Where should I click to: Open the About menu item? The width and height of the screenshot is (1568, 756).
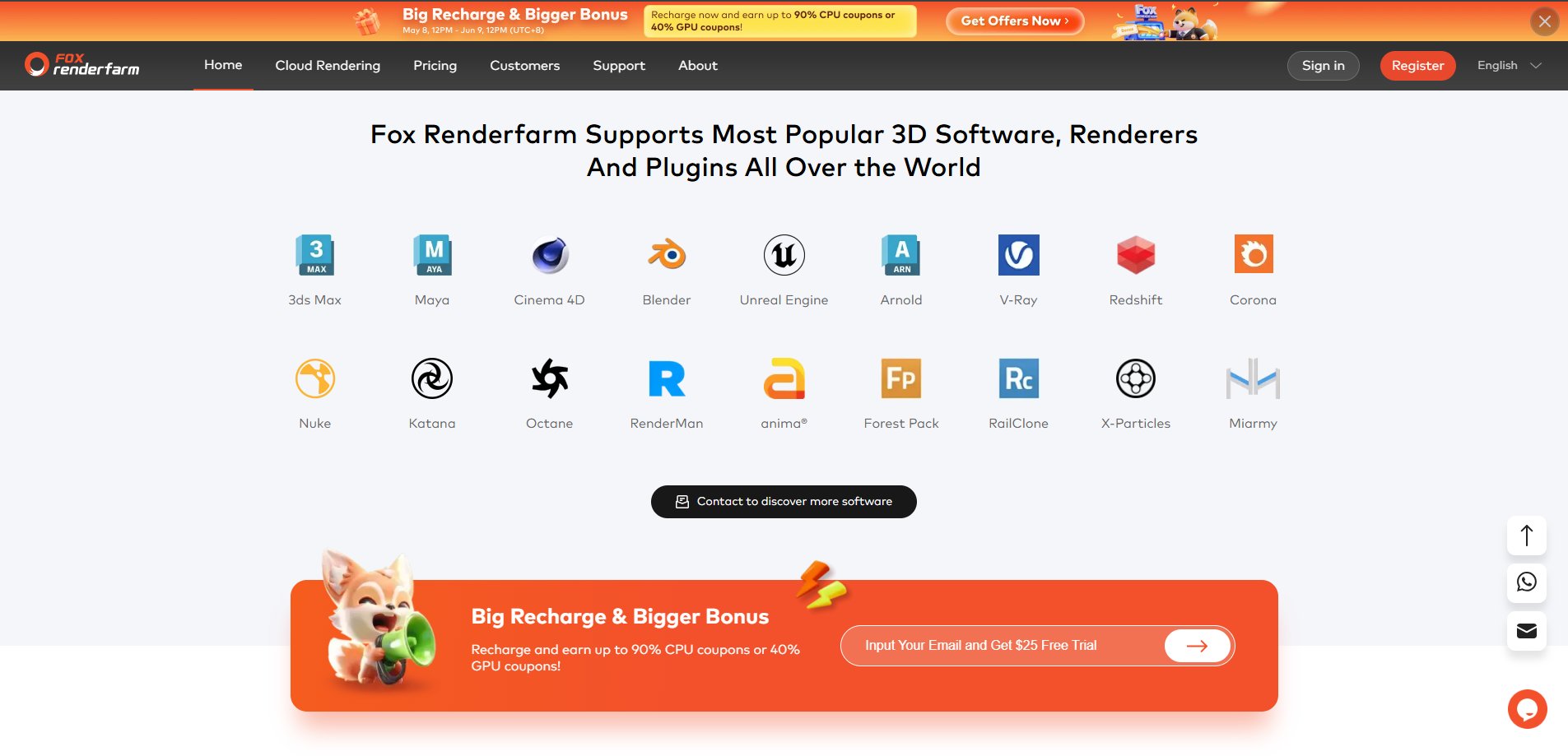click(698, 66)
